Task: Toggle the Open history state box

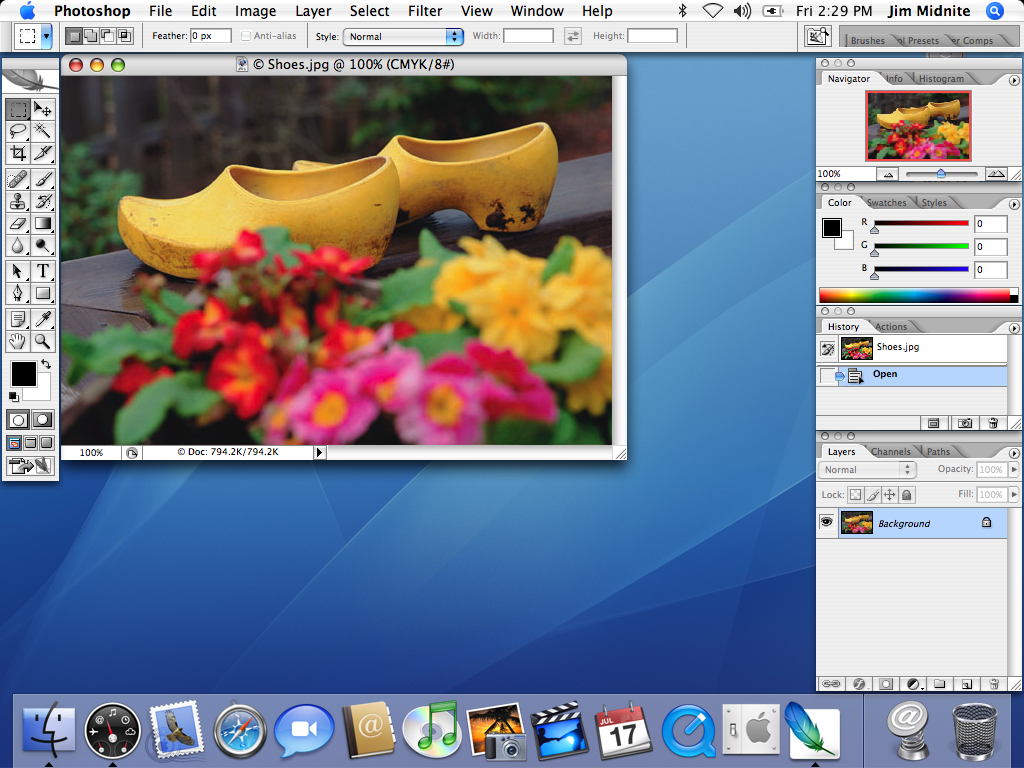Action: [827, 375]
